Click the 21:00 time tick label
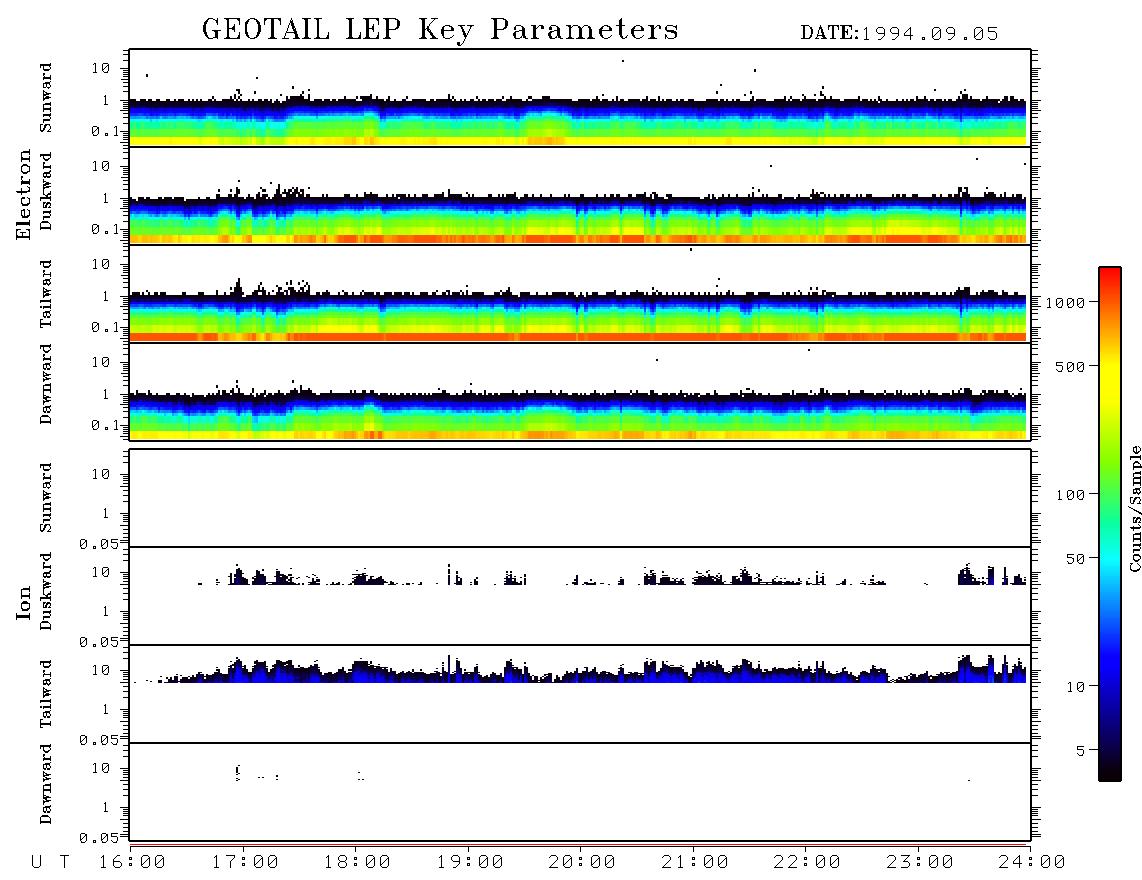Image resolution: width=1142 pixels, height=880 pixels. coord(695,862)
